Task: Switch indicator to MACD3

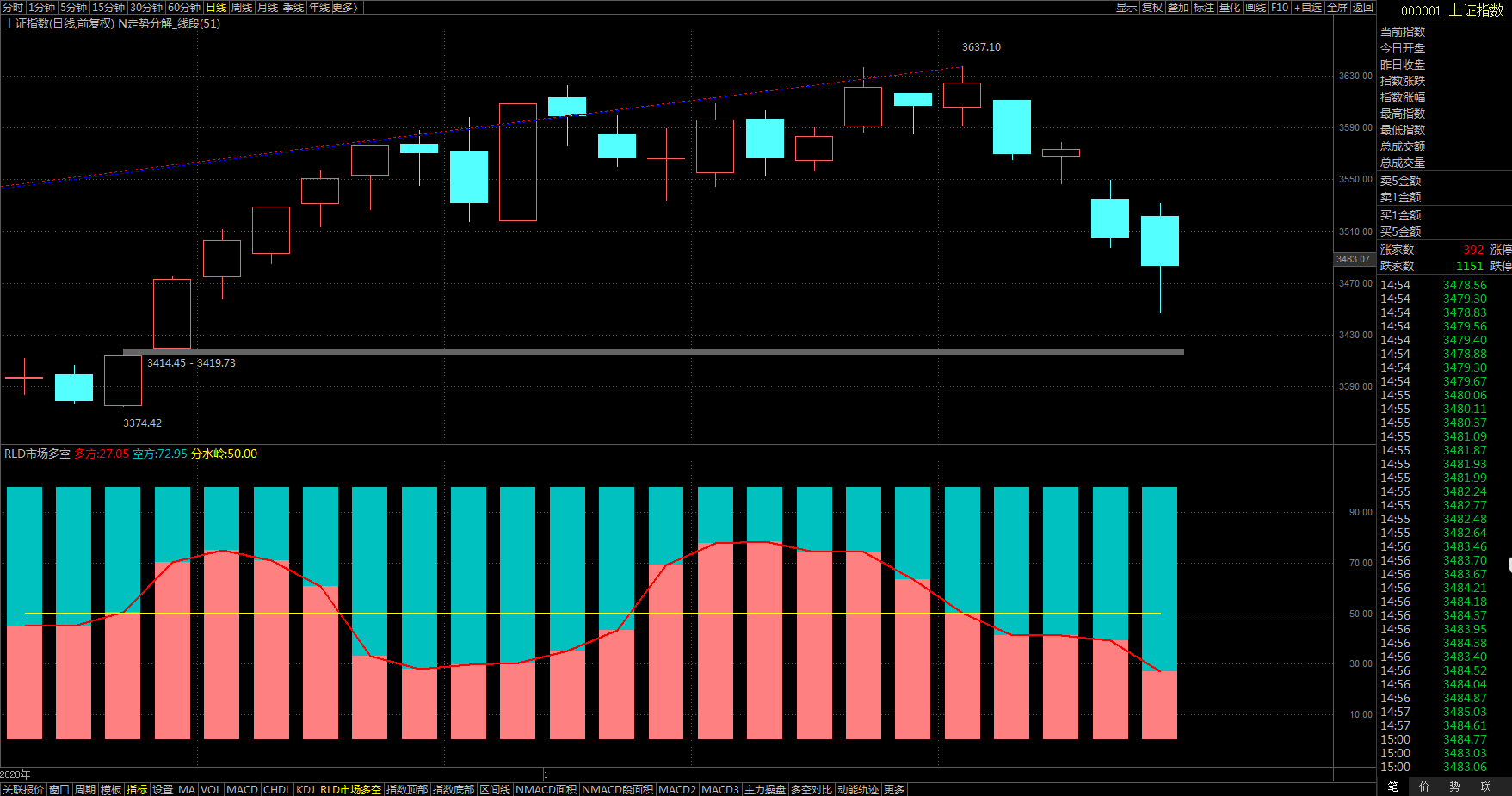Action: [x=720, y=789]
